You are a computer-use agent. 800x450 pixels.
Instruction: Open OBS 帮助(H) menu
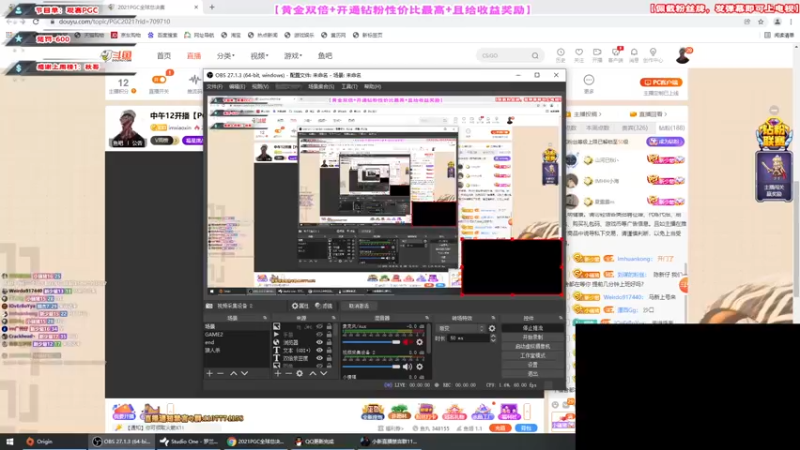tap(372, 87)
